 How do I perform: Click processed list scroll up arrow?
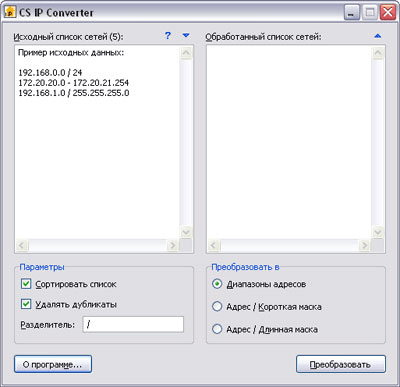(378, 53)
